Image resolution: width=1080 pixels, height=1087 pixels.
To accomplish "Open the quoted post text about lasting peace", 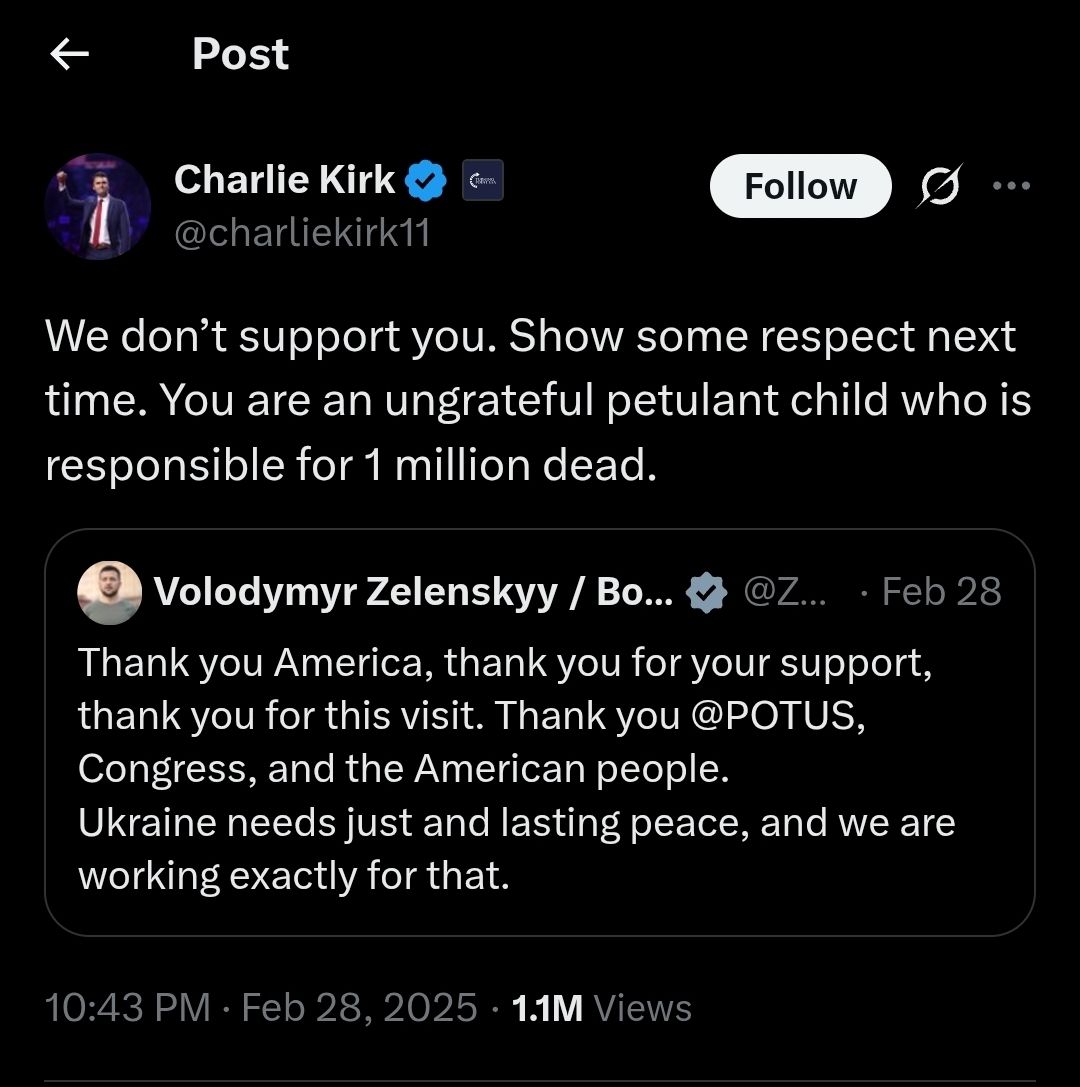I will coord(516,822).
